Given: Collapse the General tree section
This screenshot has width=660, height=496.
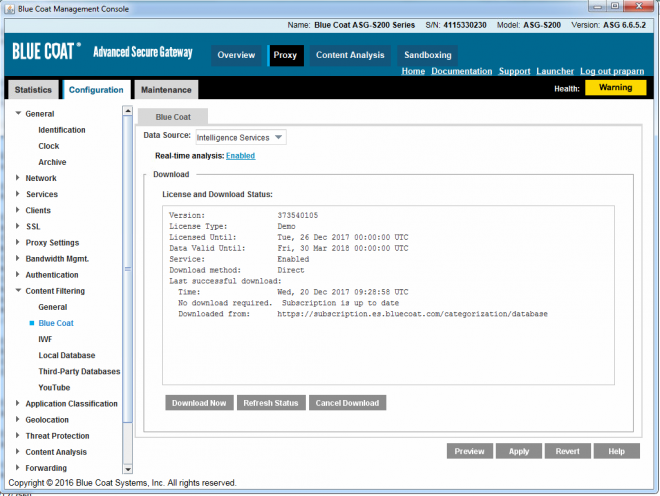Looking at the screenshot, I should pyautogui.click(x=18, y=113).
